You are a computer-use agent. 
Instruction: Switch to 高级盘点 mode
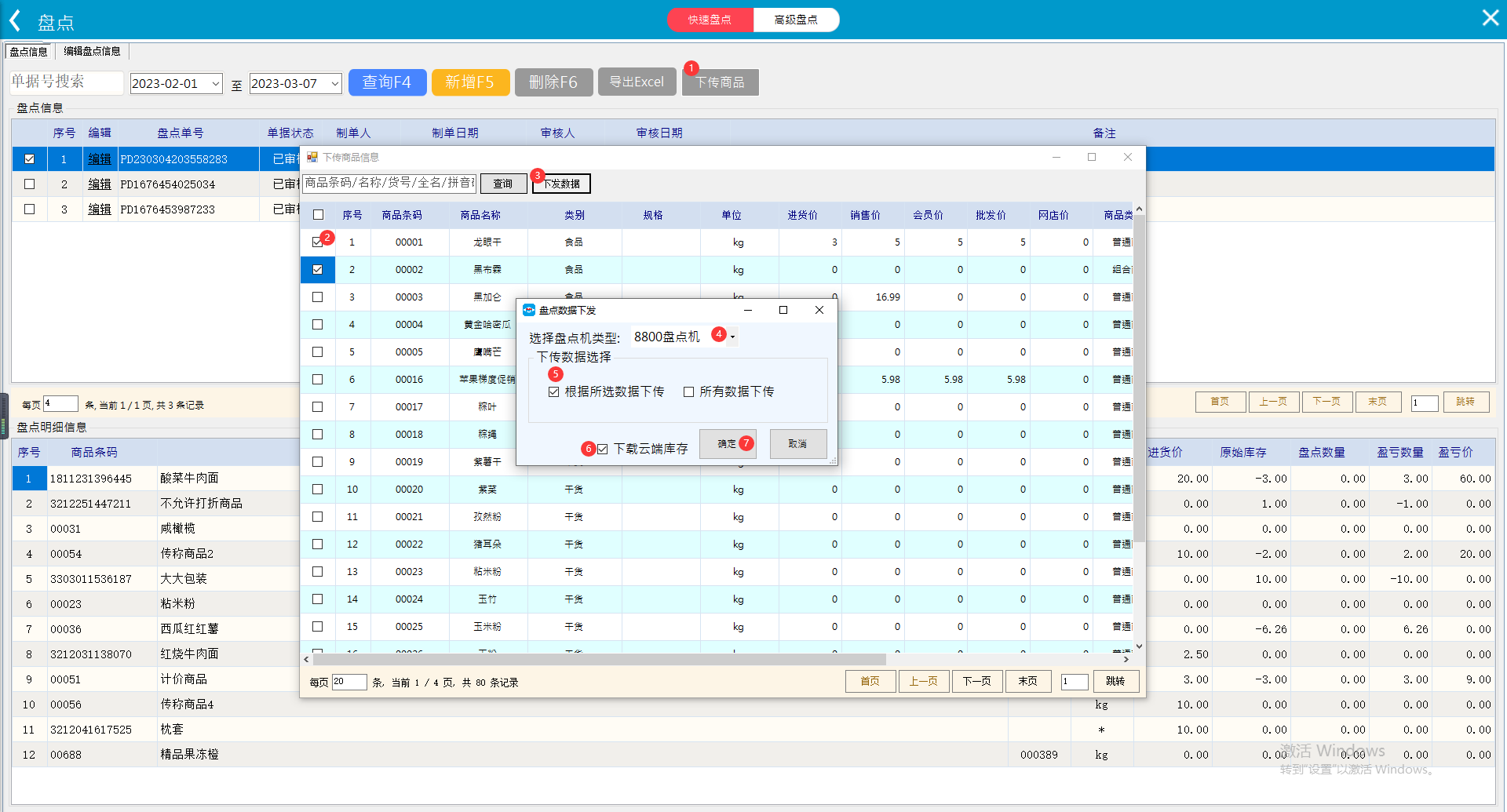click(796, 20)
